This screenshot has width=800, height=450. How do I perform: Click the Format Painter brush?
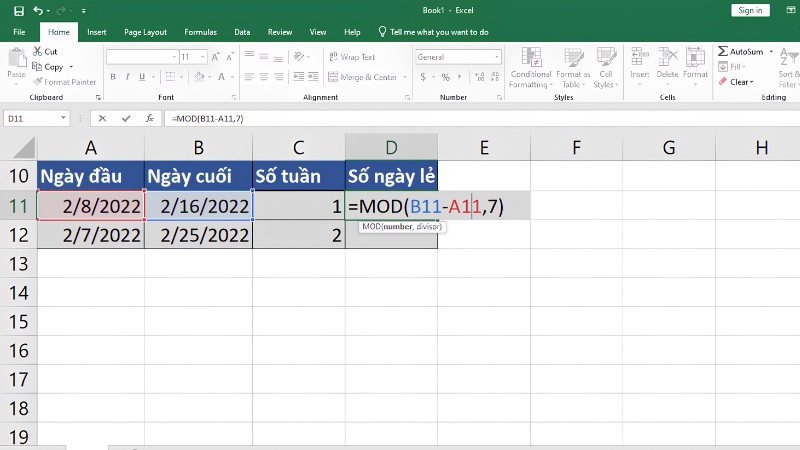tap(37, 82)
